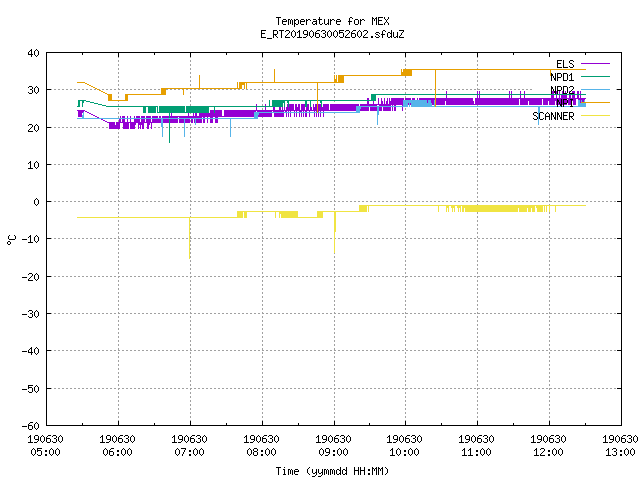Click the y-axis label 20
Image resolution: width=640 pixels, height=480 pixels.
(33, 128)
